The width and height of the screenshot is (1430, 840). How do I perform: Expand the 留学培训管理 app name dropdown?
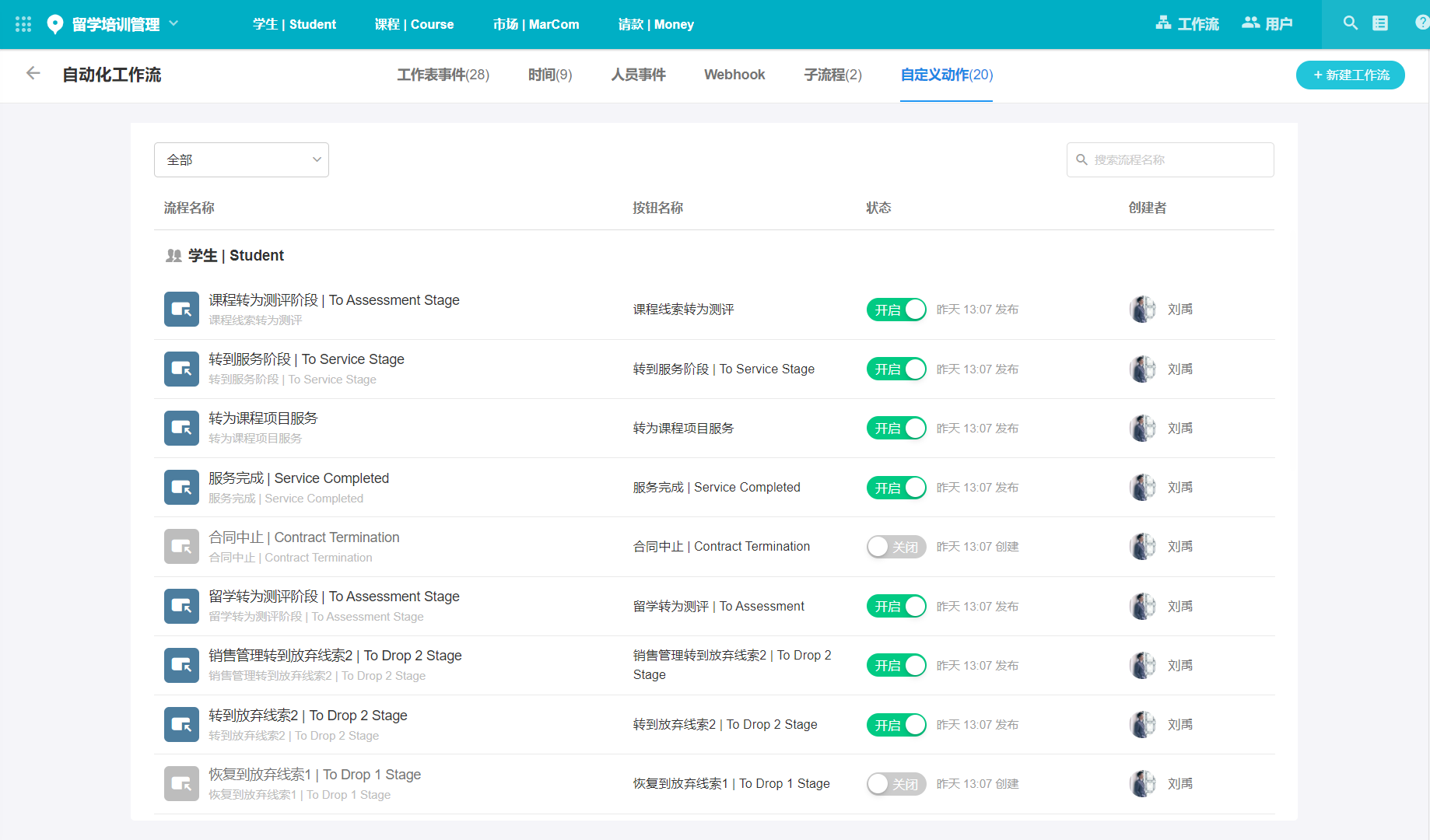click(173, 23)
